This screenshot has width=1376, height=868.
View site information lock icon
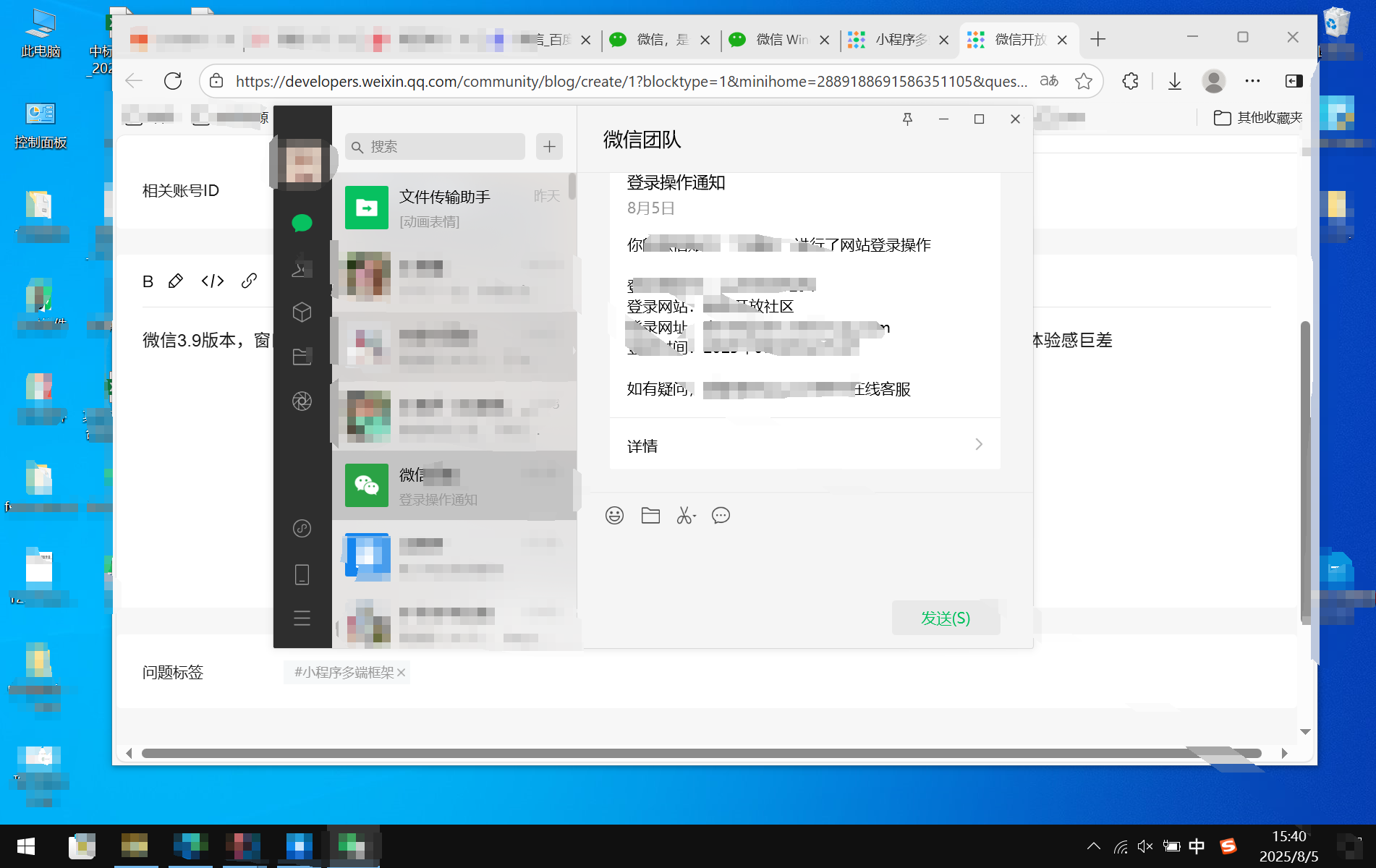[x=216, y=81]
